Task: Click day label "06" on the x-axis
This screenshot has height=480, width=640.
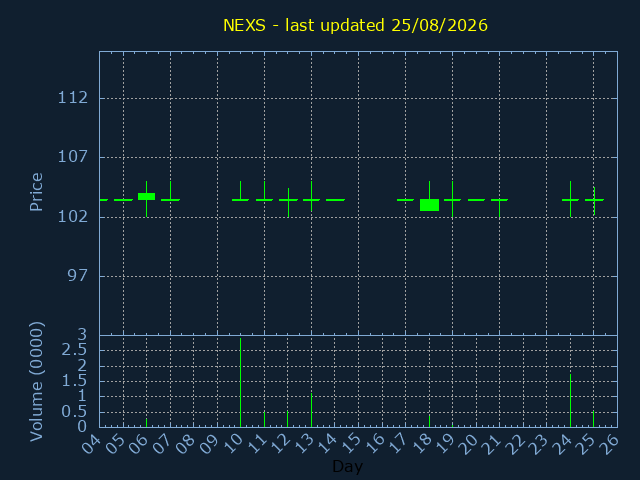Action: coord(138,444)
